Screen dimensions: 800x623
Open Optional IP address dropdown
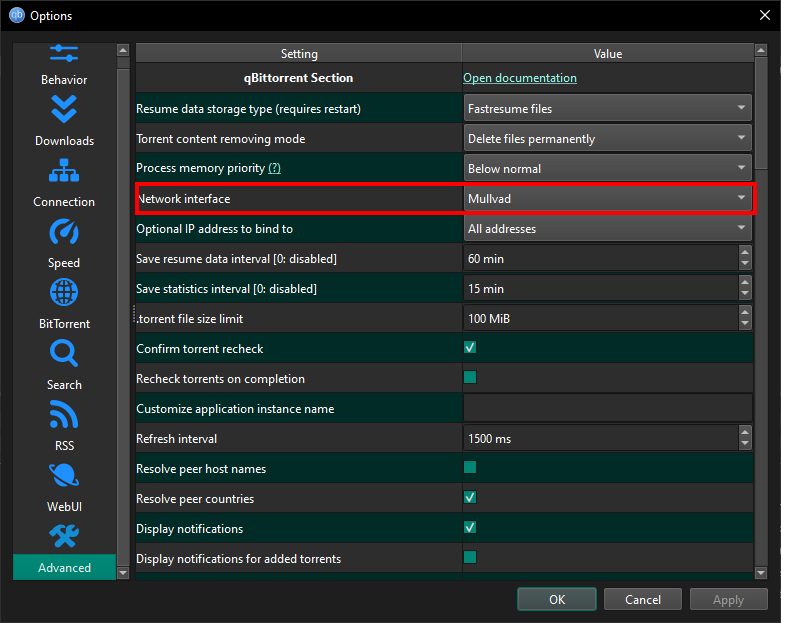[608, 229]
